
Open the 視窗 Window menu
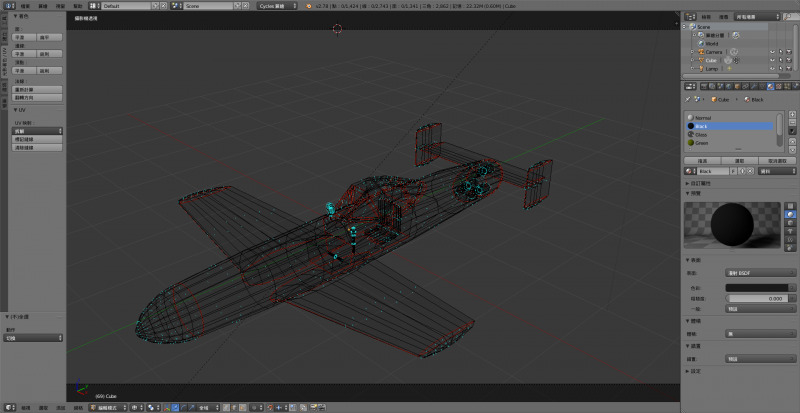coord(60,6)
